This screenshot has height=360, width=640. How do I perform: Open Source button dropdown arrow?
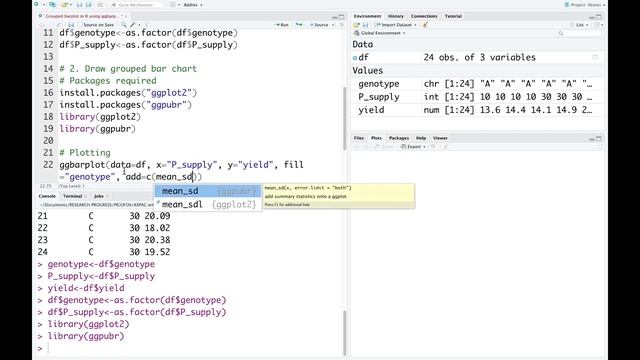[x=333, y=25]
